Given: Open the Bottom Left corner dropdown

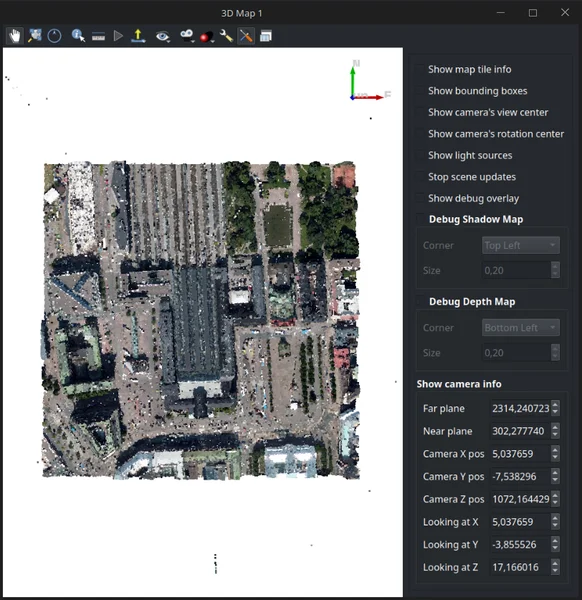Looking at the screenshot, I should click(x=521, y=328).
